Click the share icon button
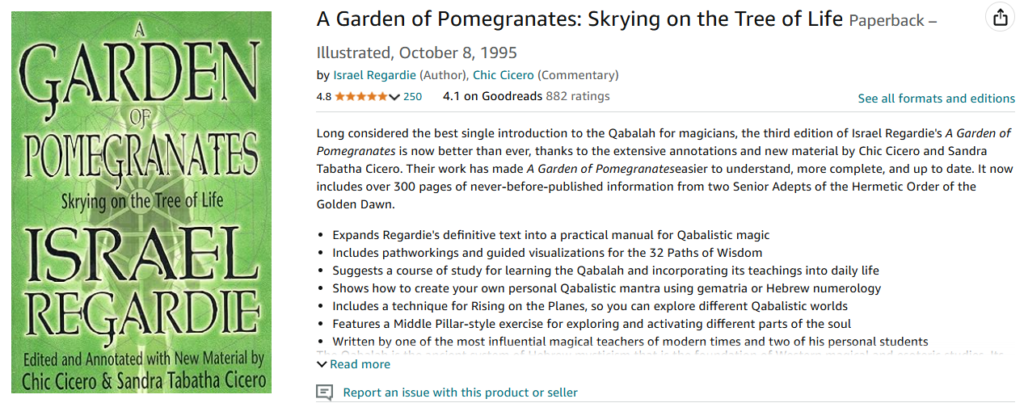 pyautogui.click(x=999, y=18)
